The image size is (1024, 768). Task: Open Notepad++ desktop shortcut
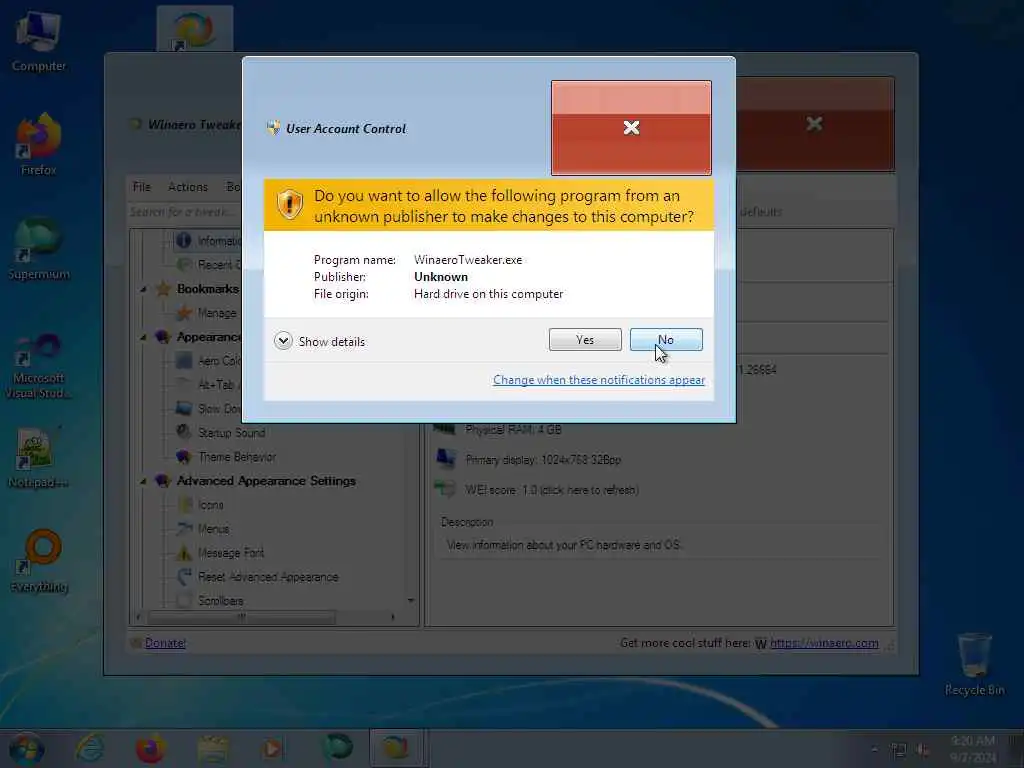point(39,457)
